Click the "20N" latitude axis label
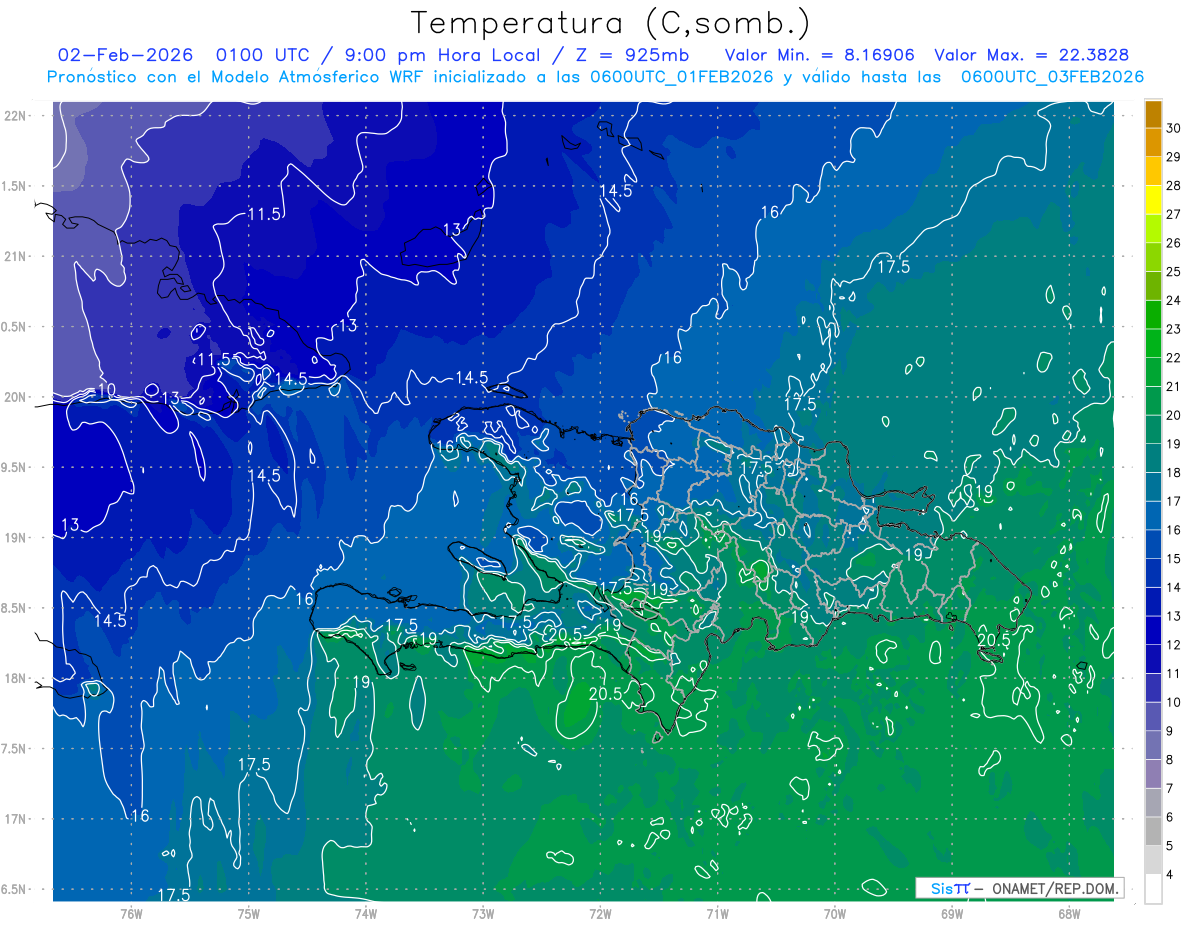Image resolution: width=1200 pixels, height=927 pixels. [x=15, y=397]
